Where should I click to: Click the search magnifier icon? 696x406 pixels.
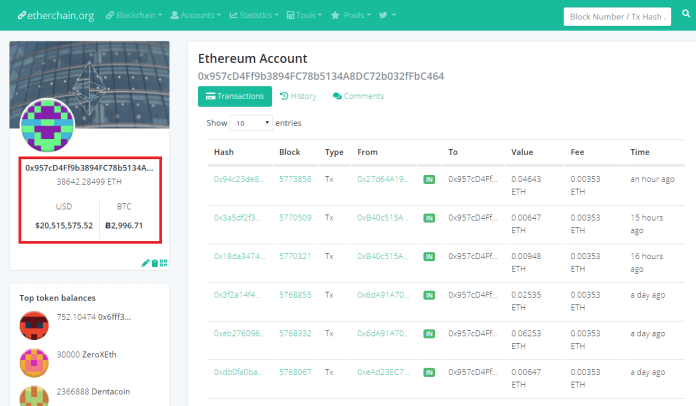coord(686,14)
